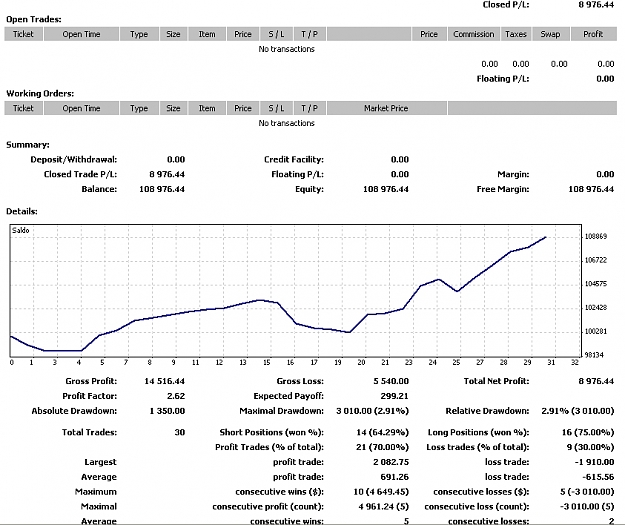This screenshot has width=625, height=525.
Task: Select the Maximal Drawdown value 3 010.00 (2.91%)
Action: click(373, 411)
